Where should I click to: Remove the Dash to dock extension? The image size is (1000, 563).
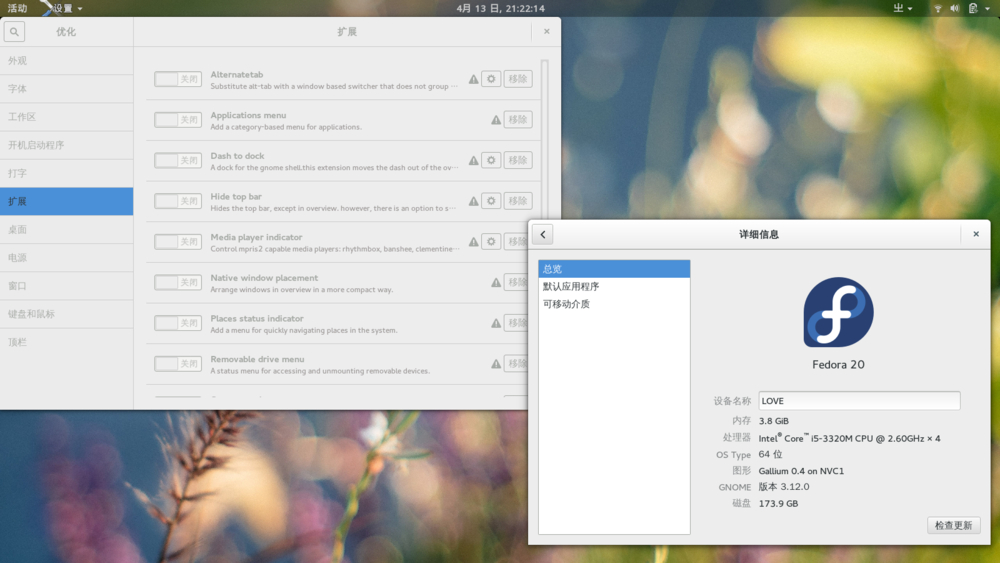coord(518,160)
